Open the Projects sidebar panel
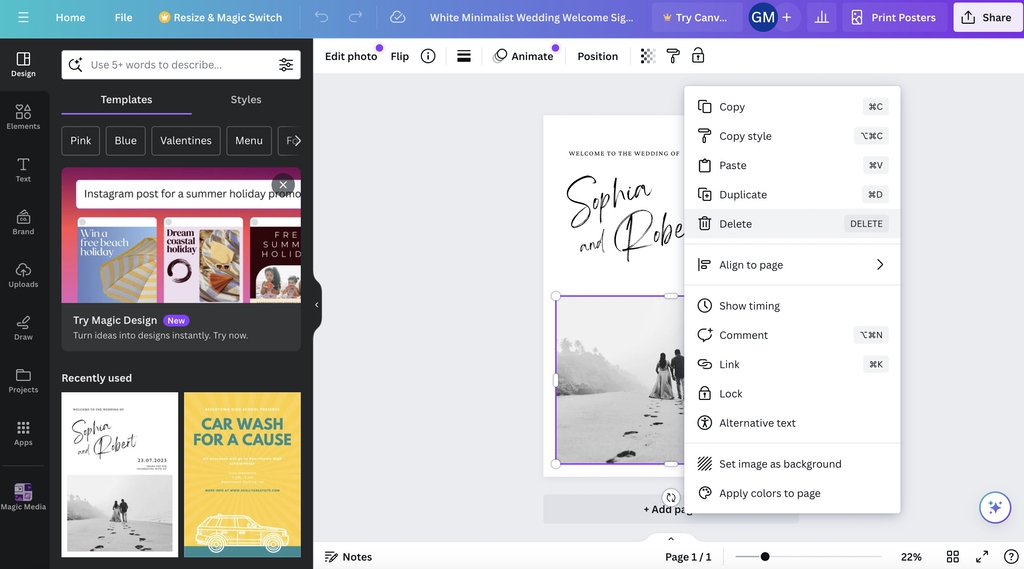The image size is (1024, 569). click(23, 381)
